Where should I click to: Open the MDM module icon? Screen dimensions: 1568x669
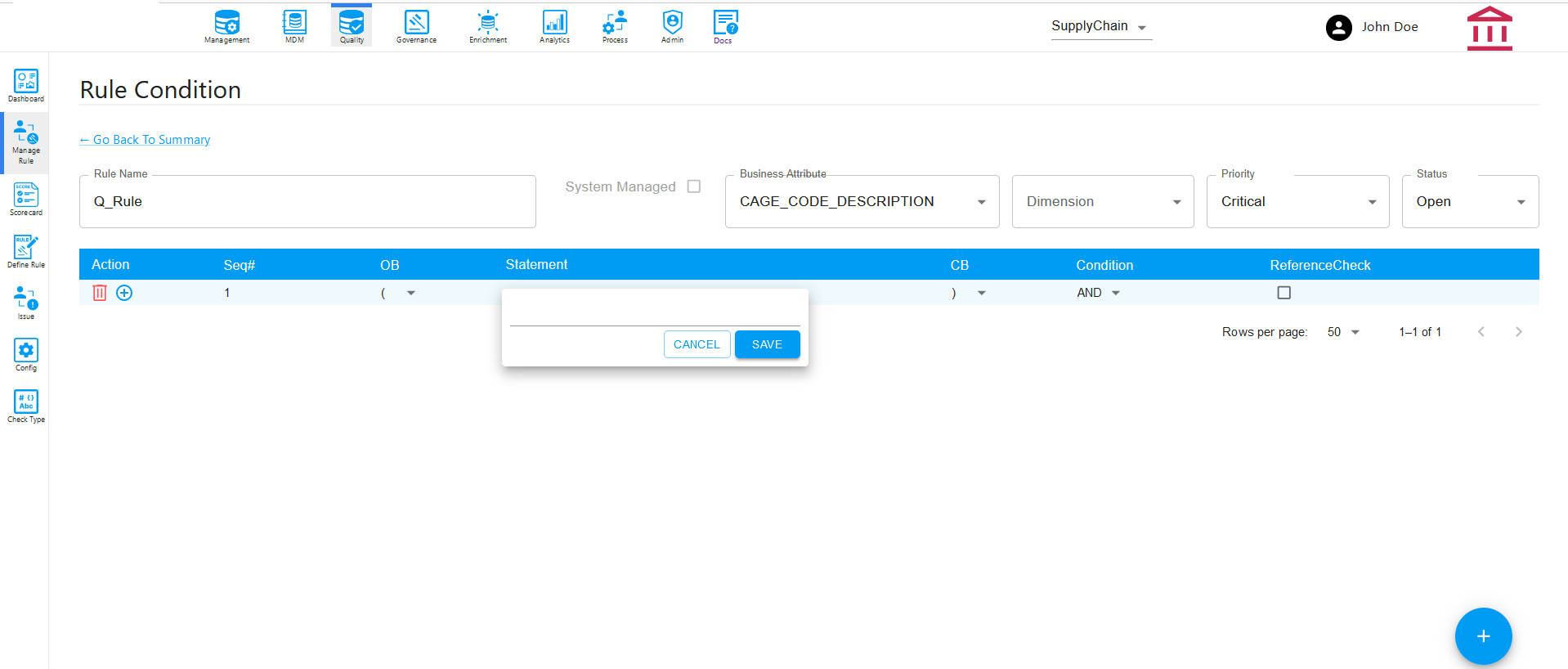click(x=294, y=26)
